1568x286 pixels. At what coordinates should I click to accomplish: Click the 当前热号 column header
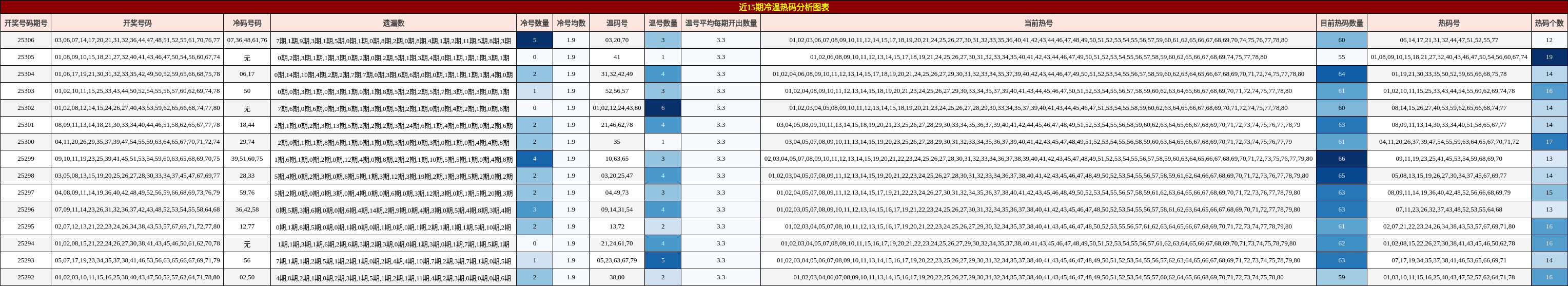(x=1038, y=23)
